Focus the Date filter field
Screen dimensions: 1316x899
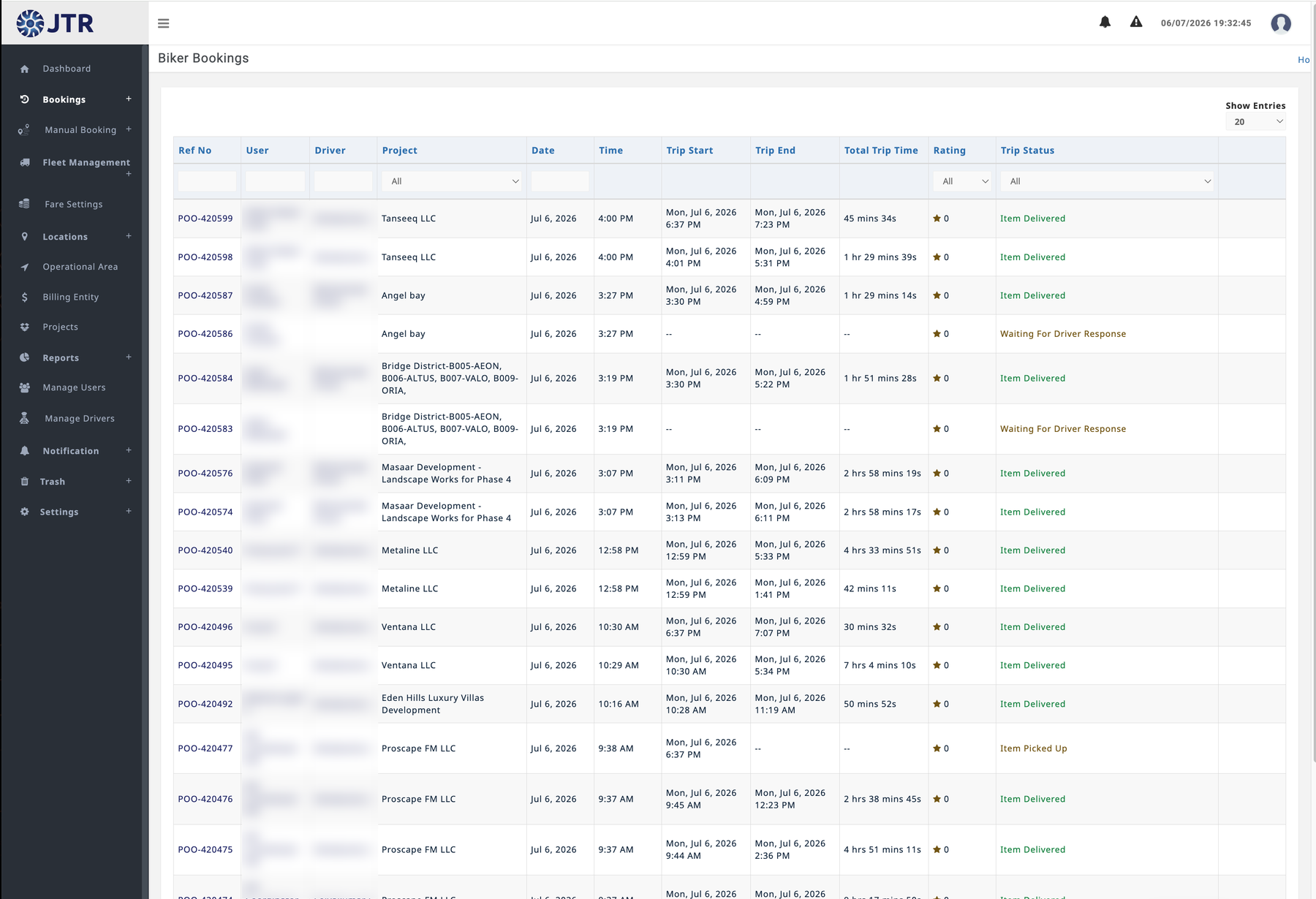point(560,181)
